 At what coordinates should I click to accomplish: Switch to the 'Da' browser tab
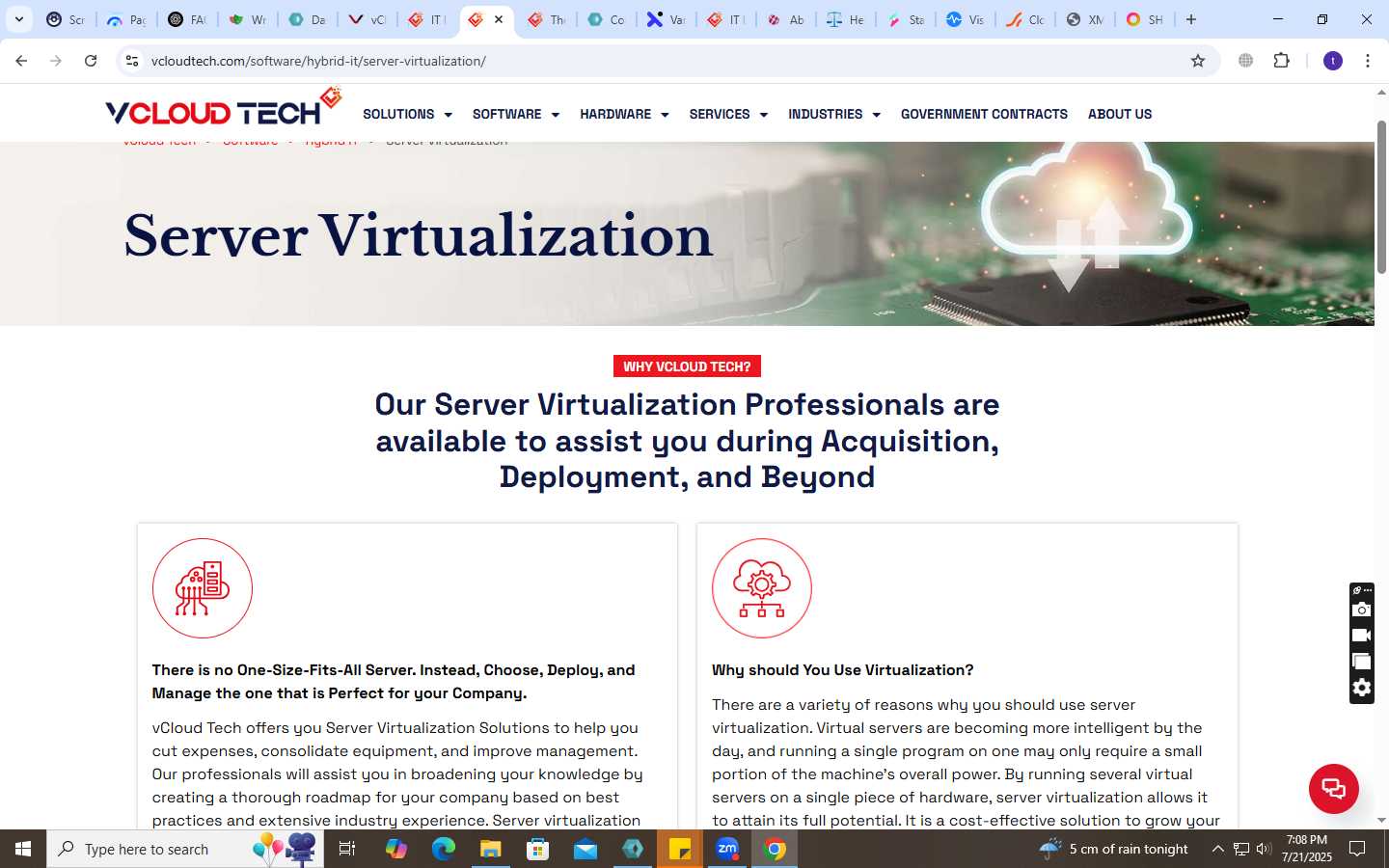coord(307,19)
